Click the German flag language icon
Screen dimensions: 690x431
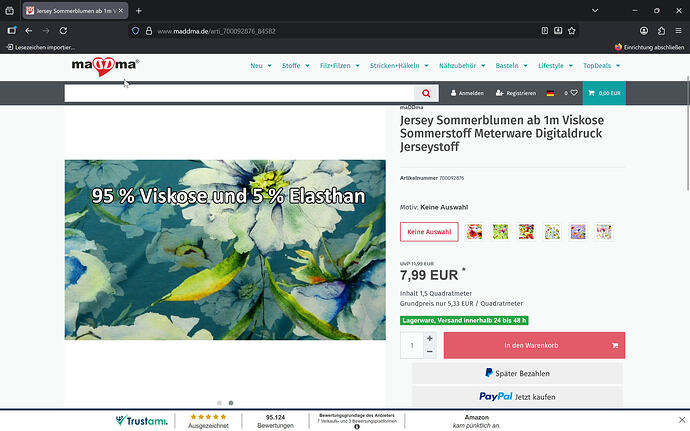tap(550, 93)
